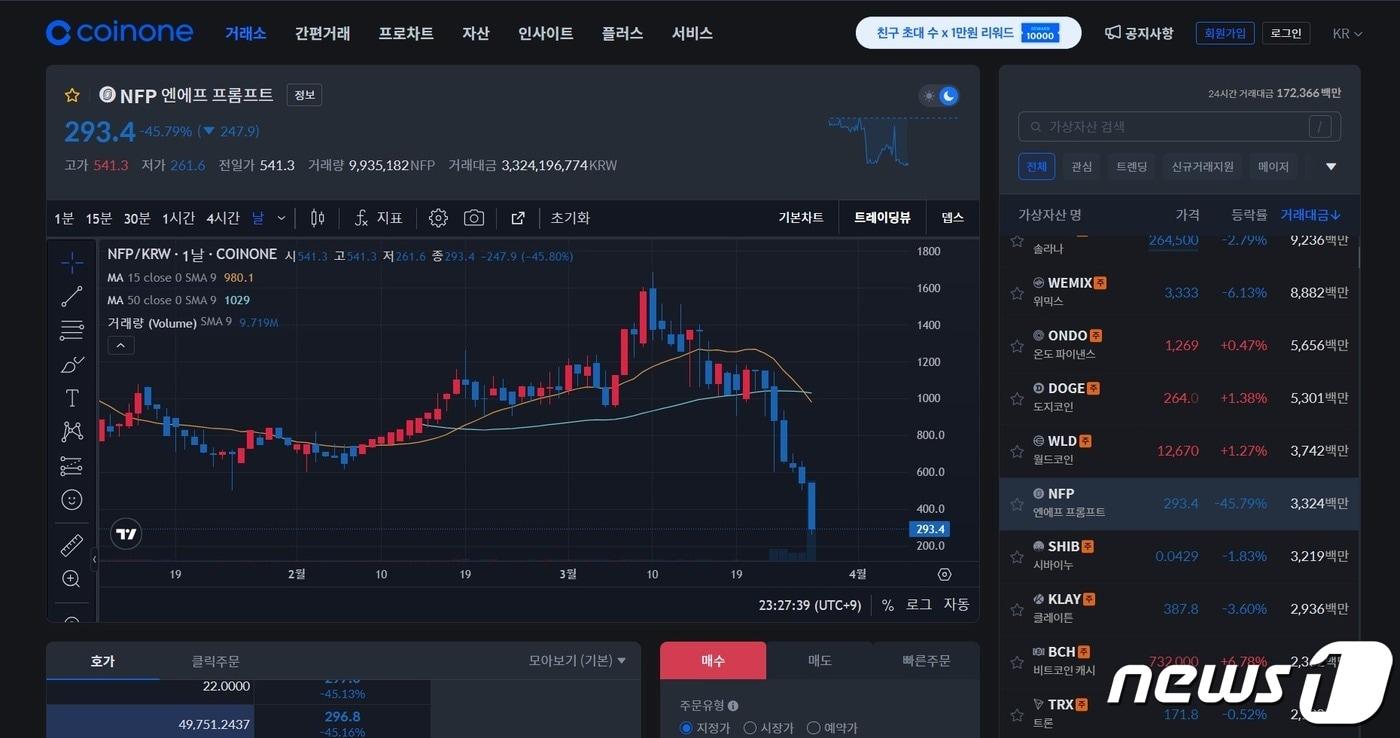Click the 로그인 login button
This screenshot has width=1400, height=738.
[1285, 33]
